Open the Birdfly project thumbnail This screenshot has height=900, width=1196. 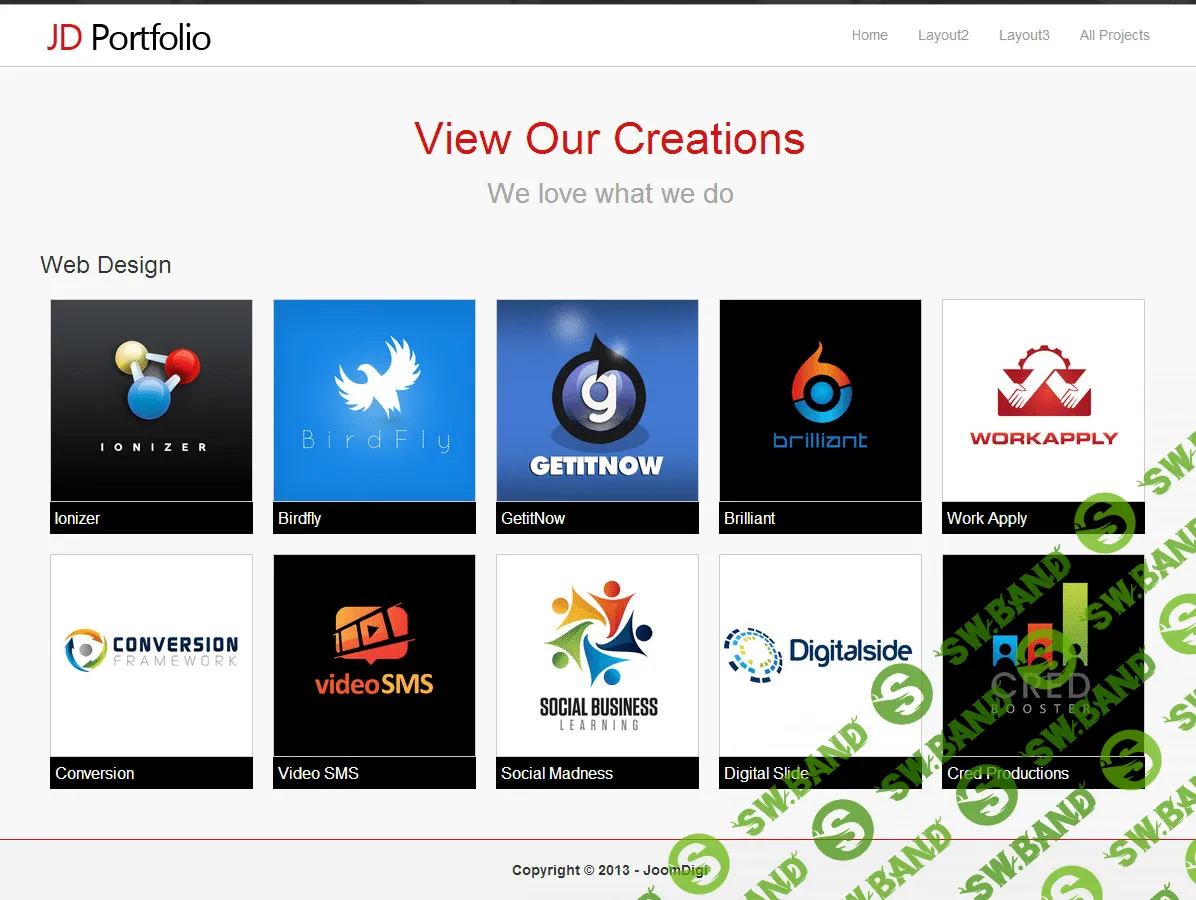click(374, 400)
